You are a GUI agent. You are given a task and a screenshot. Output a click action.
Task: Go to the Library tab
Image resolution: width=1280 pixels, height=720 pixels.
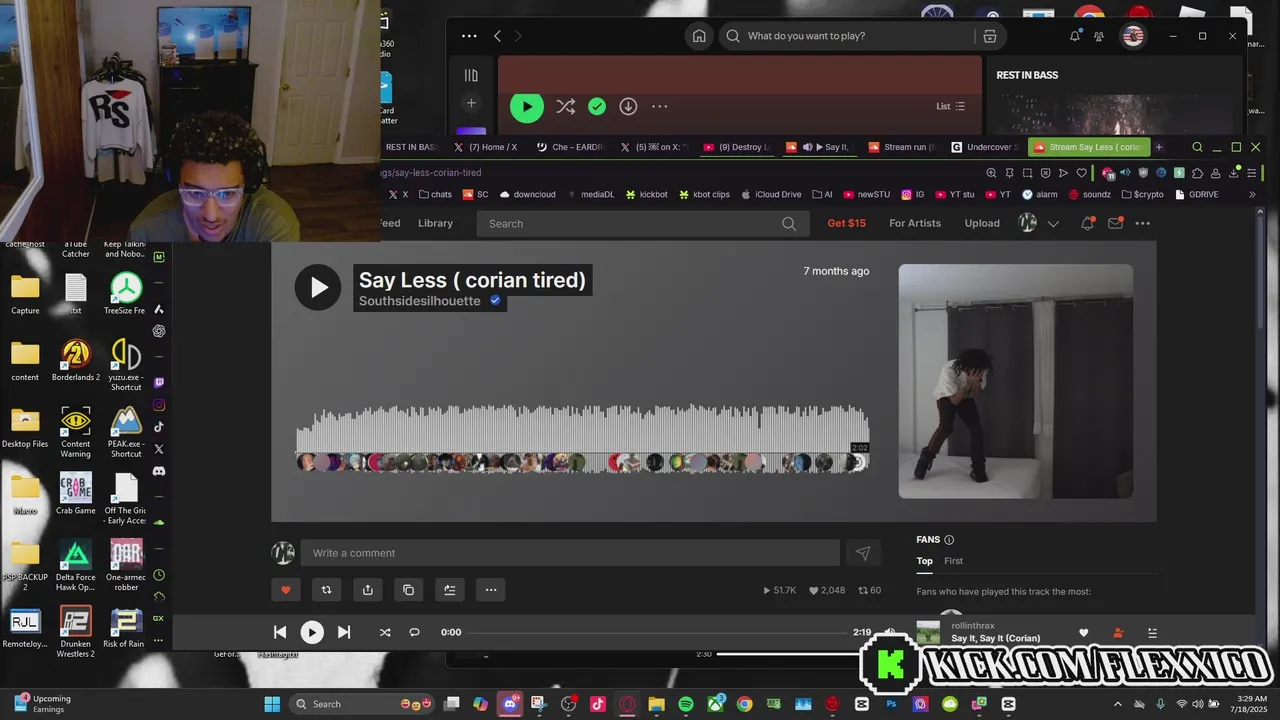pos(435,223)
